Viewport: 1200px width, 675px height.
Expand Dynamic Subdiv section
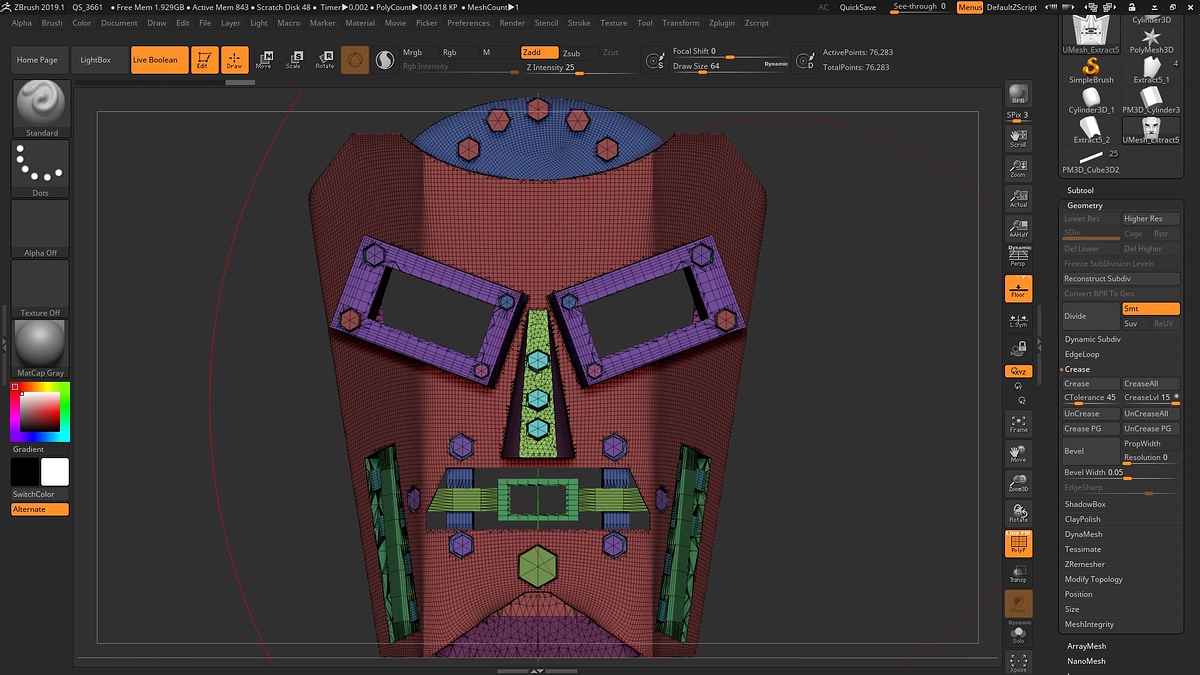tap(1093, 339)
